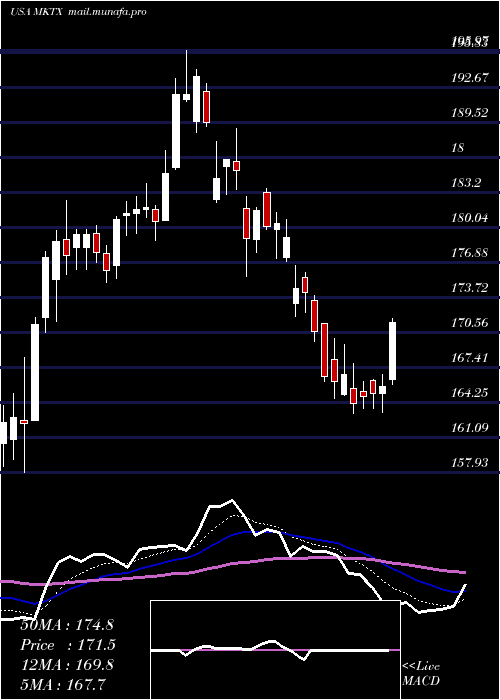Click the '<<Live MACD' label

[x=421, y=673]
